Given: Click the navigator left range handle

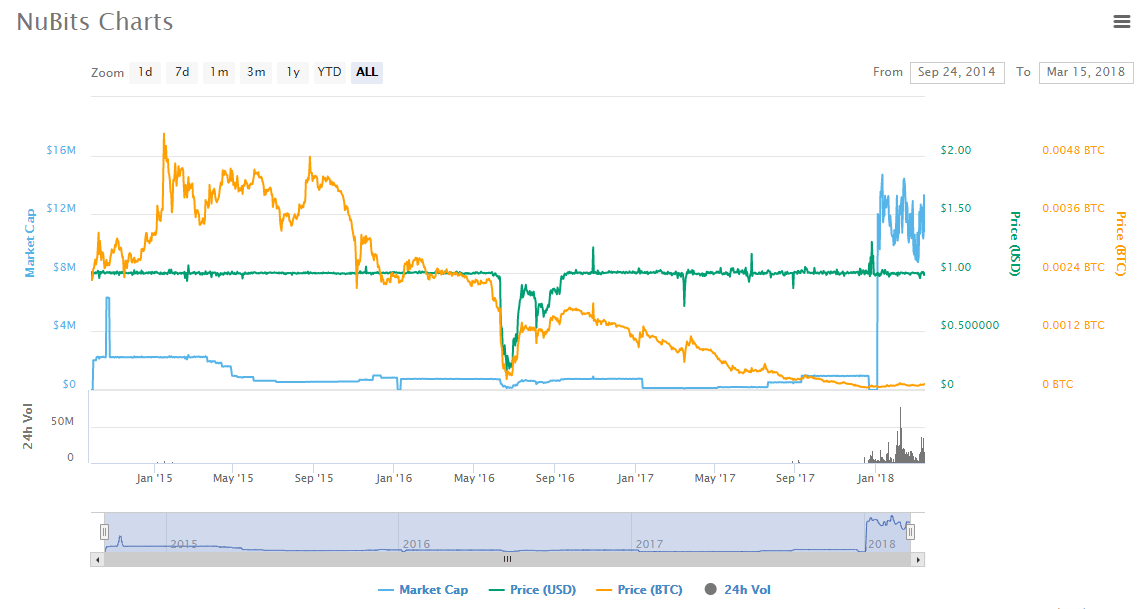Looking at the screenshot, I should (104, 533).
